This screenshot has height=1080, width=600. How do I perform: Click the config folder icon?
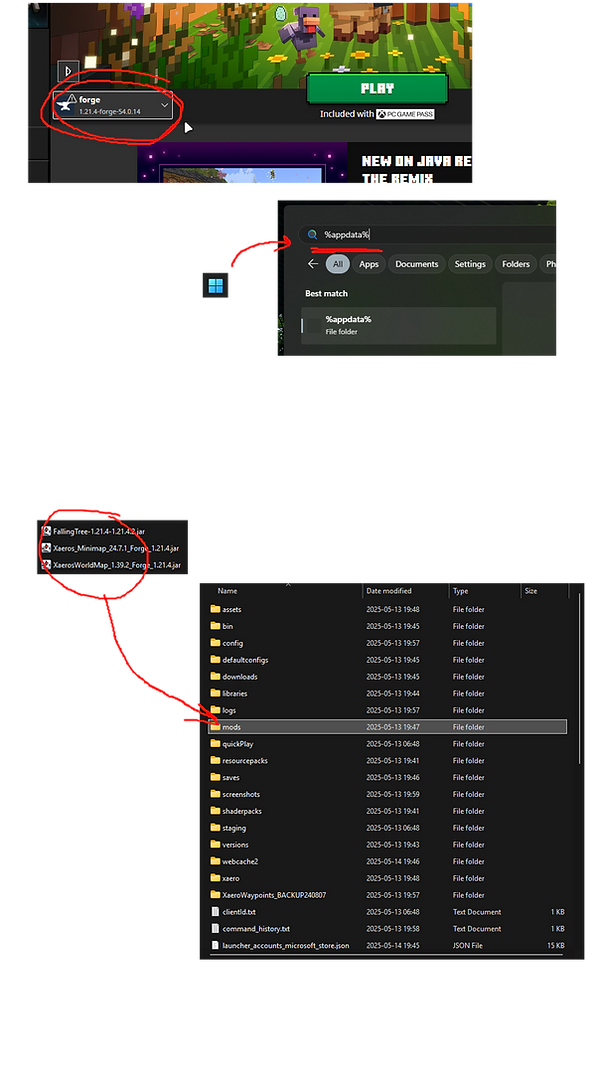click(x=215, y=643)
